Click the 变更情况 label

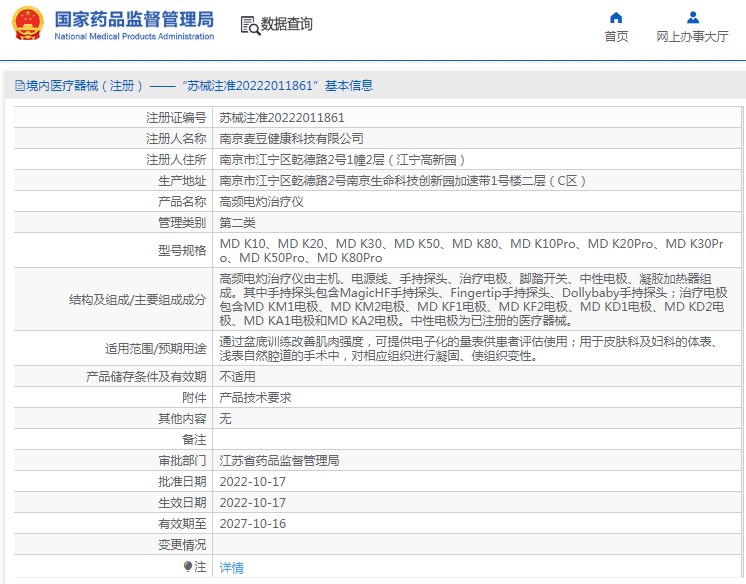(182, 544)
